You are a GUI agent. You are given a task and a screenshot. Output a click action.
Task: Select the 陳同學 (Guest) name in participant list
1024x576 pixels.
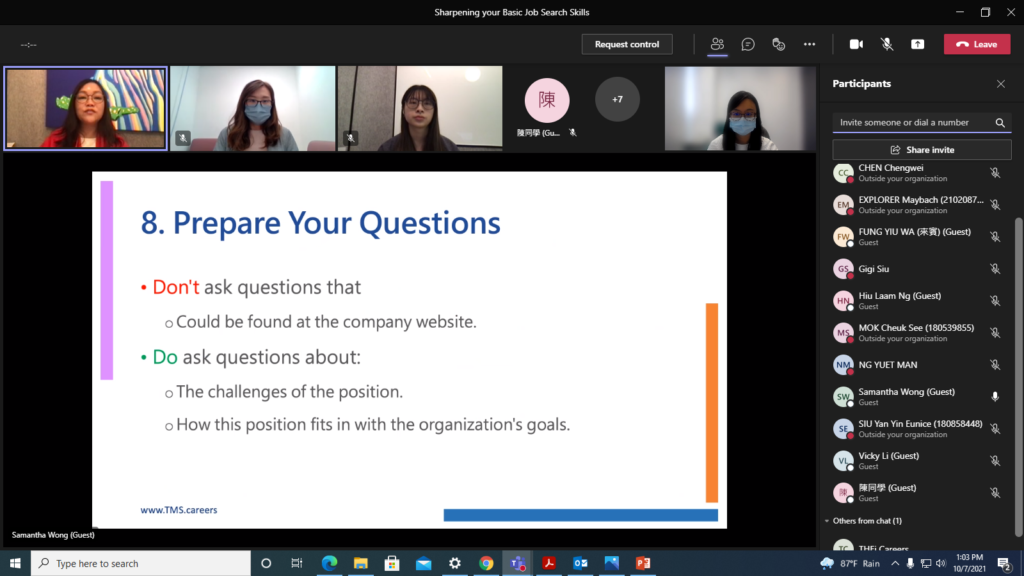click(x=888, y=488)
